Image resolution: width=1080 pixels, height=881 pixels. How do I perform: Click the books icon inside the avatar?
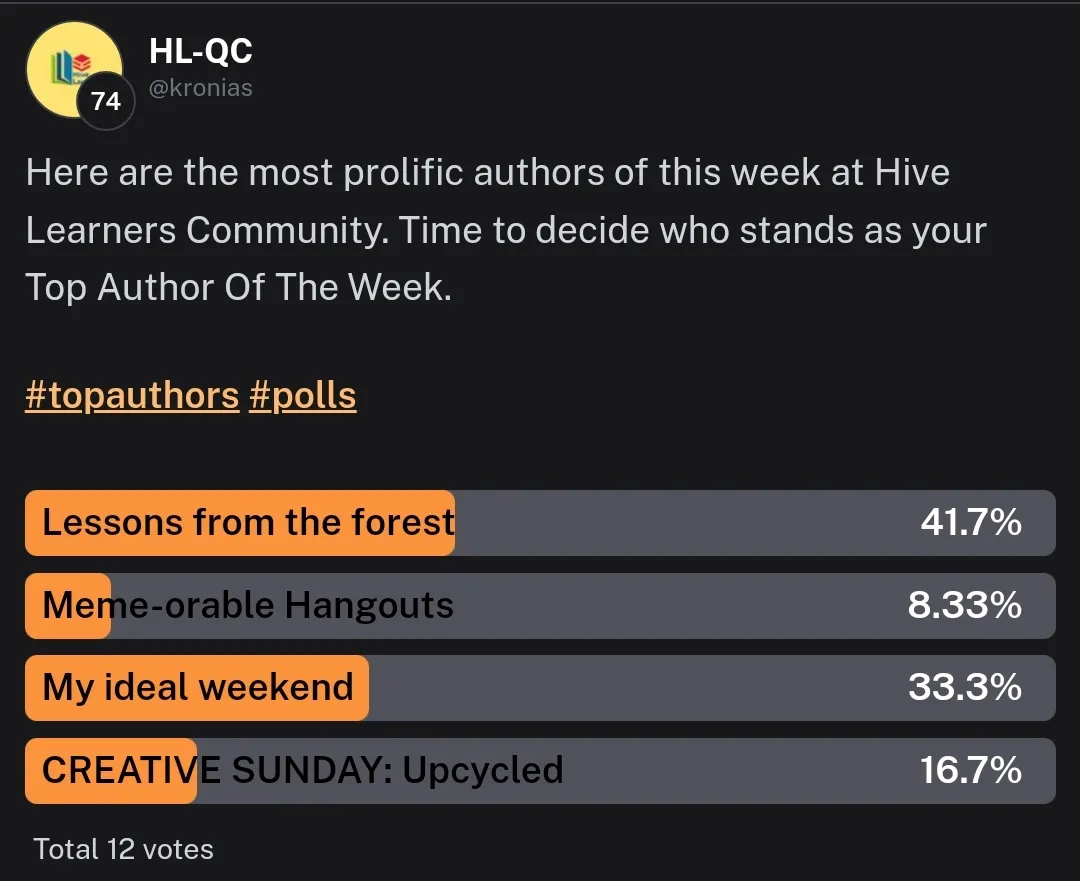point(69,66)
